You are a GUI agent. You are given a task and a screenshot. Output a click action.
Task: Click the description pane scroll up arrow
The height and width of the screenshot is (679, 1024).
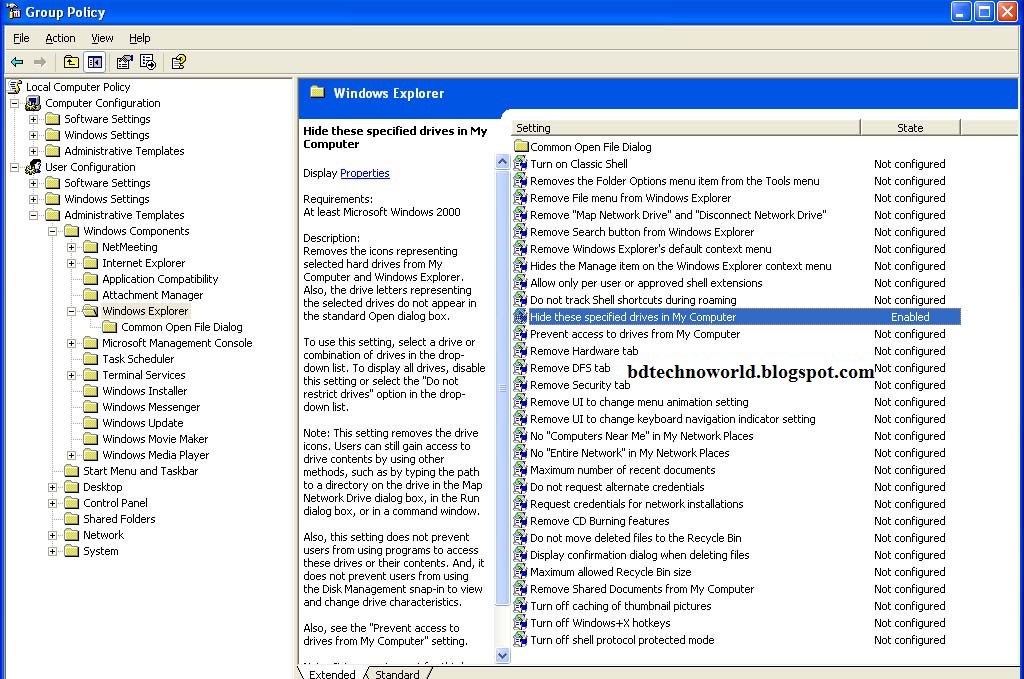coord(502,161)
